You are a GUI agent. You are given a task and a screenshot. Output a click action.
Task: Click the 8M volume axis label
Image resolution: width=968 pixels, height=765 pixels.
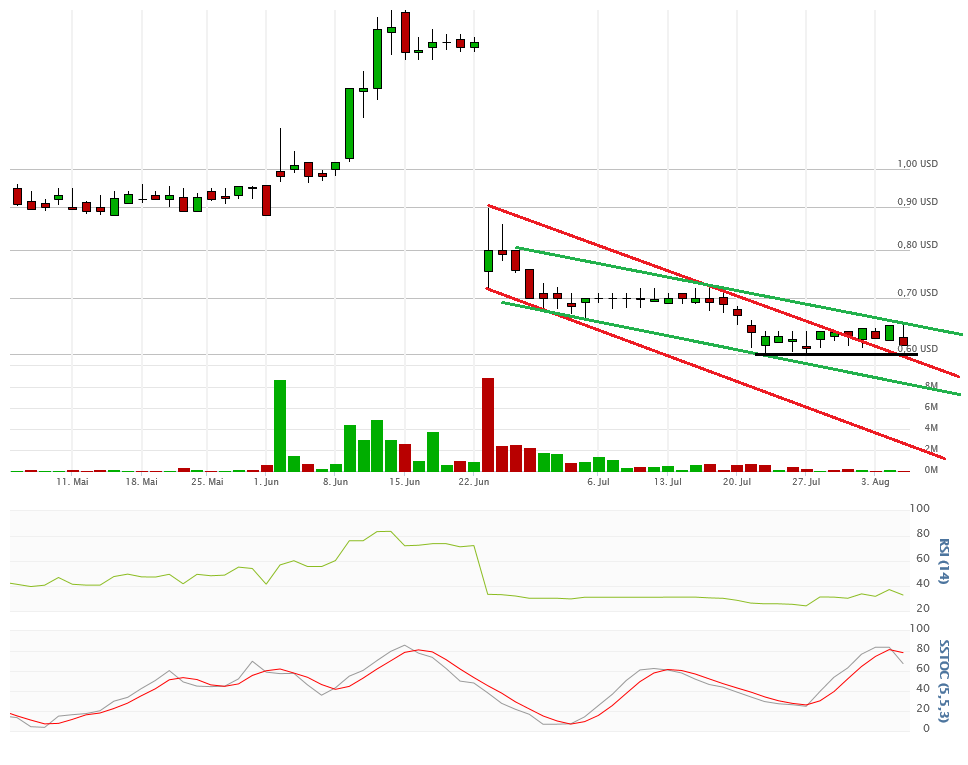pos(930,386)
